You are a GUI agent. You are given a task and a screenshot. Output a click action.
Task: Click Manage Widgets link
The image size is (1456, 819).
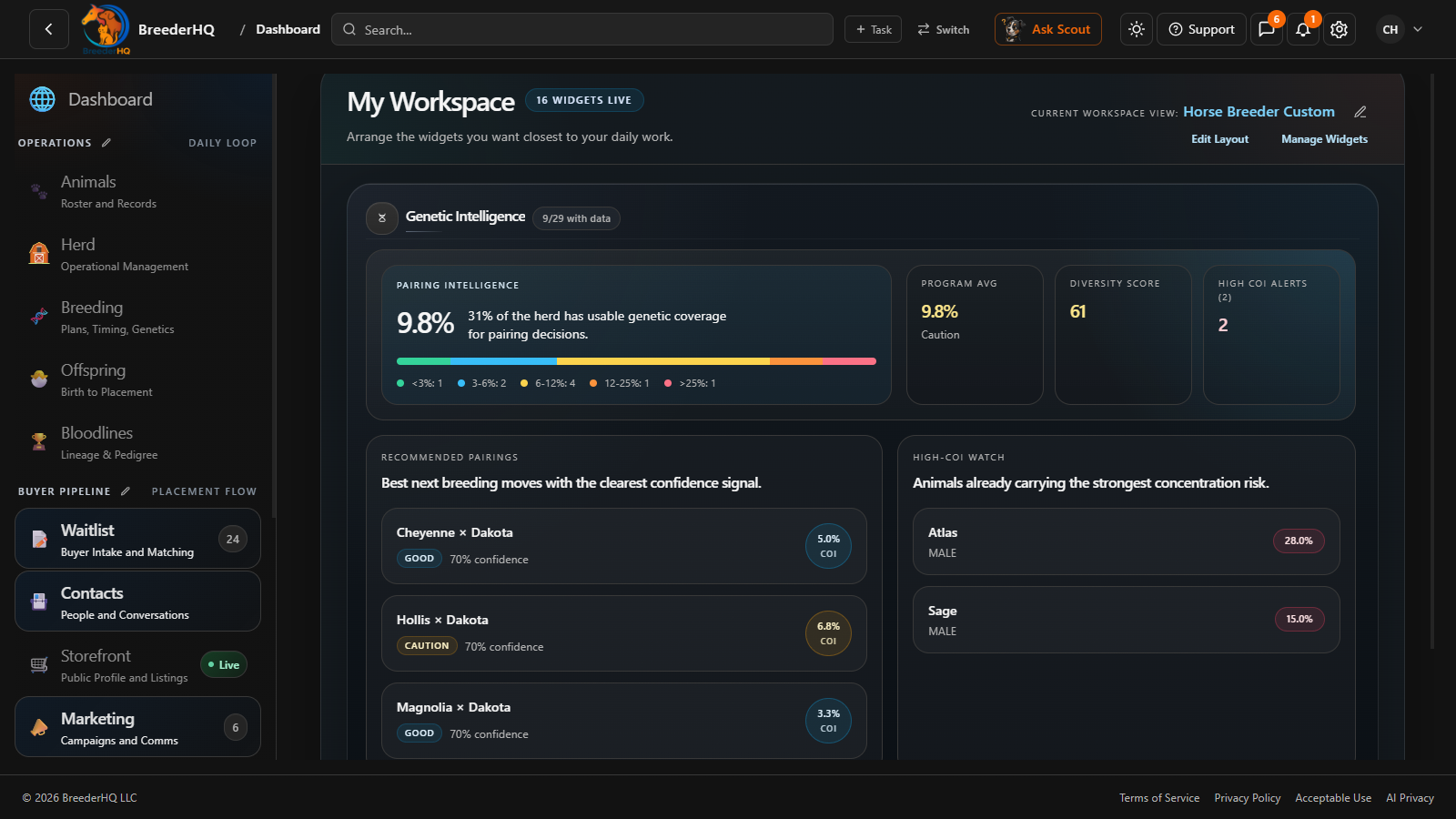coord(1325,139)
